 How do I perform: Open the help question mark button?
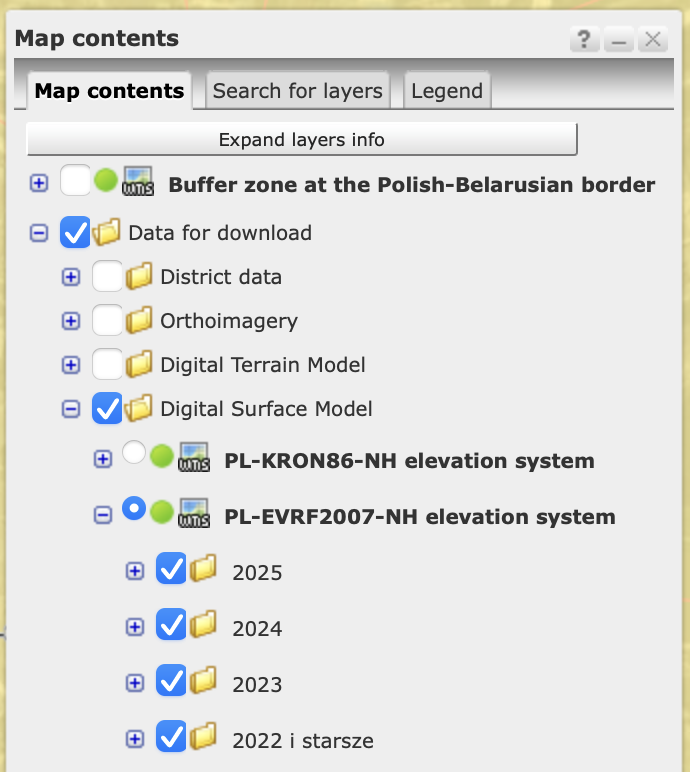585,39
